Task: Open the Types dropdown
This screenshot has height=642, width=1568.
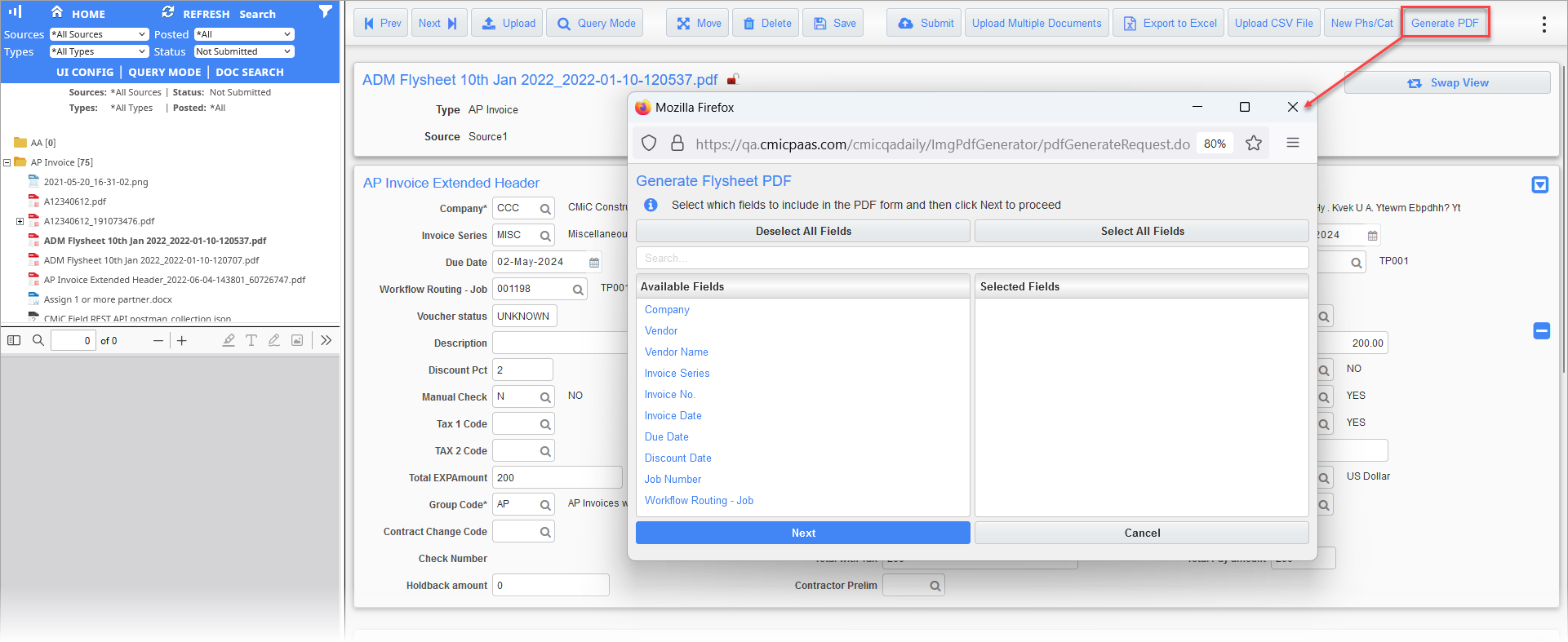Action: (99, 51)
